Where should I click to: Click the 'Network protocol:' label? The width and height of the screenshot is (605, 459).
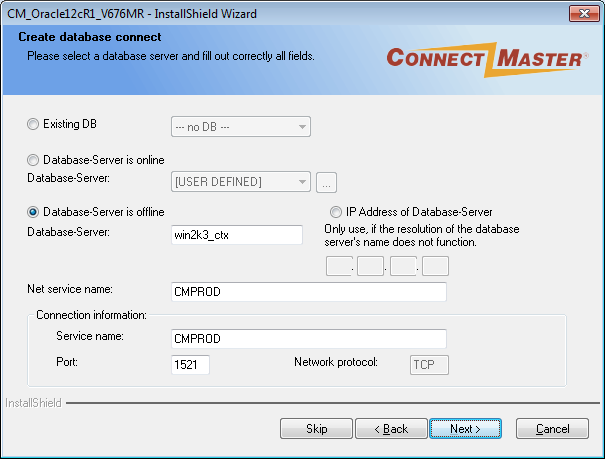coord(336,362)
